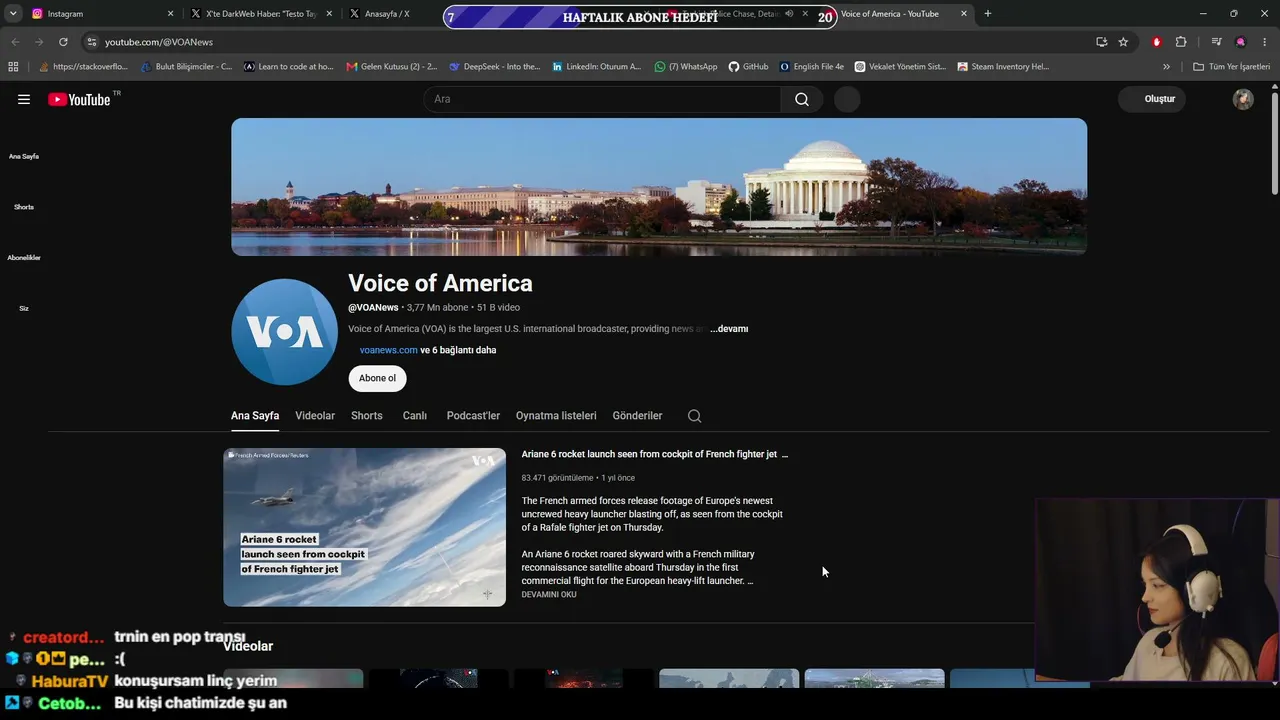Open the WhatsApp bookmark
Viewport: 1280px width, 720px height.
click(x=686, y=67)
